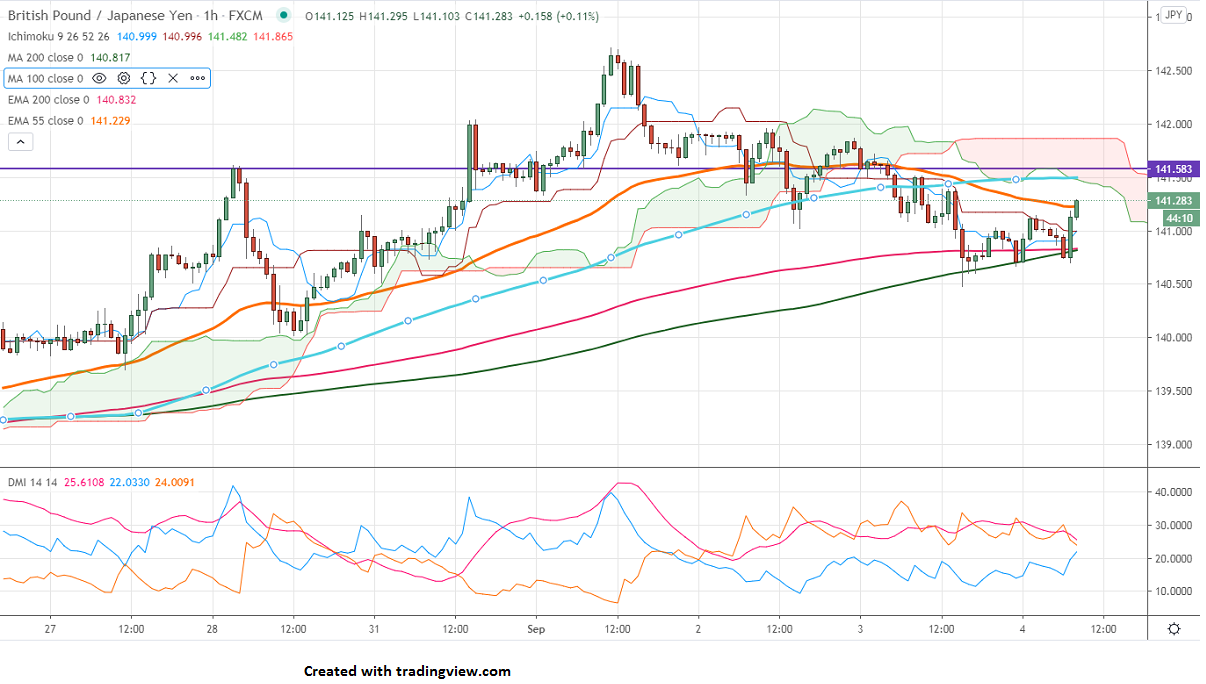Remove the MA 100 indicator

coord(173,78)
